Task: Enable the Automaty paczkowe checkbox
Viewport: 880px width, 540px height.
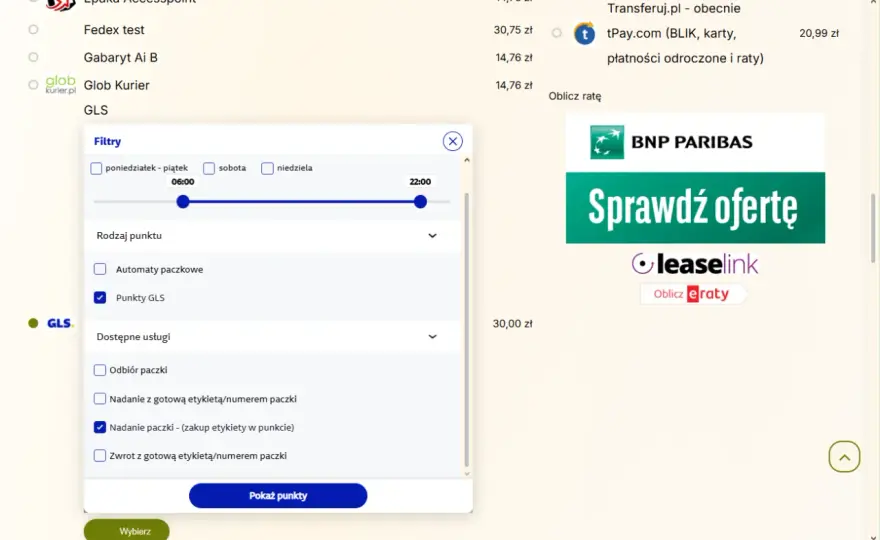Action: pos(100,269)
